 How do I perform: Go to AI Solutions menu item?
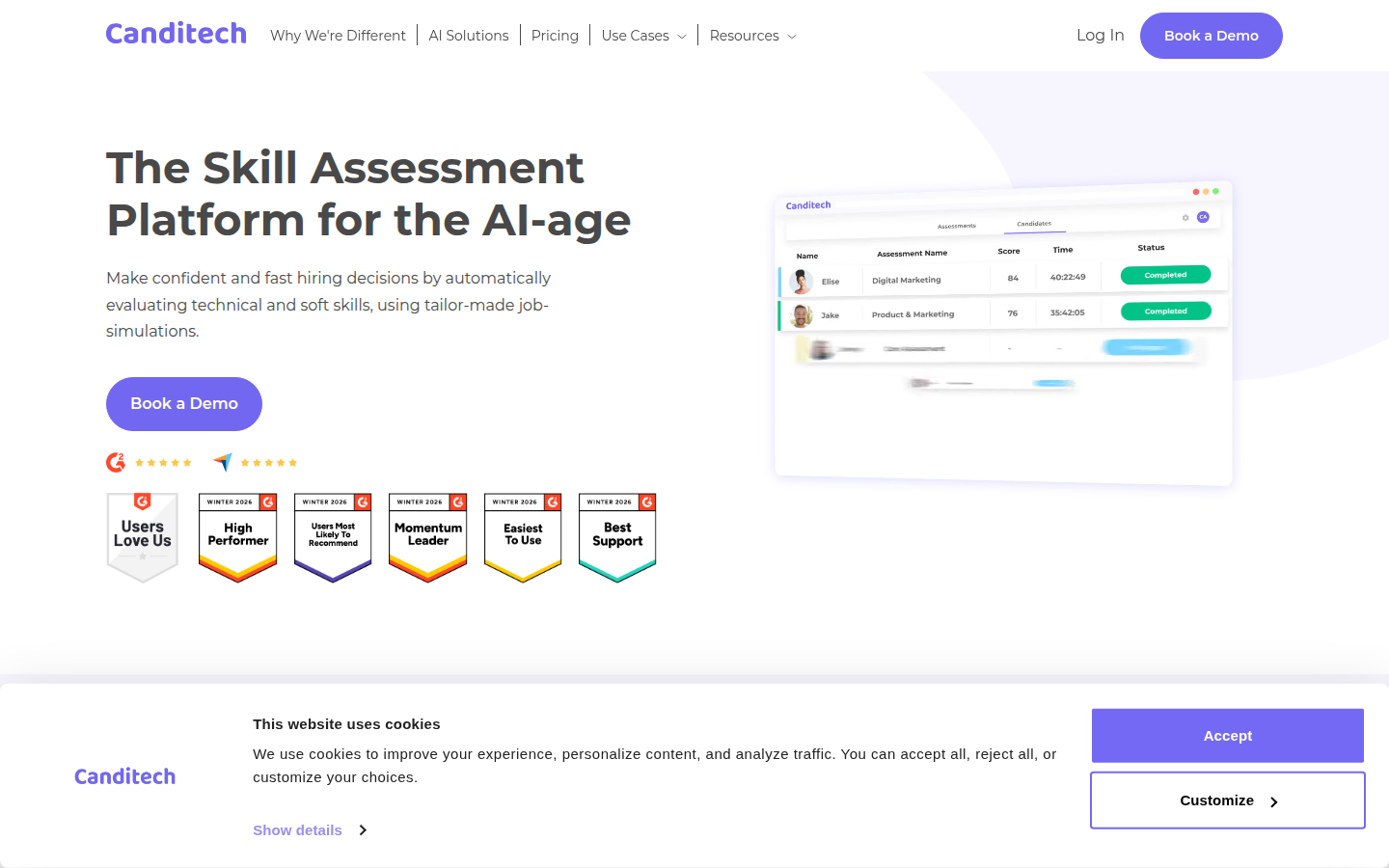click(x=468, y=36)
